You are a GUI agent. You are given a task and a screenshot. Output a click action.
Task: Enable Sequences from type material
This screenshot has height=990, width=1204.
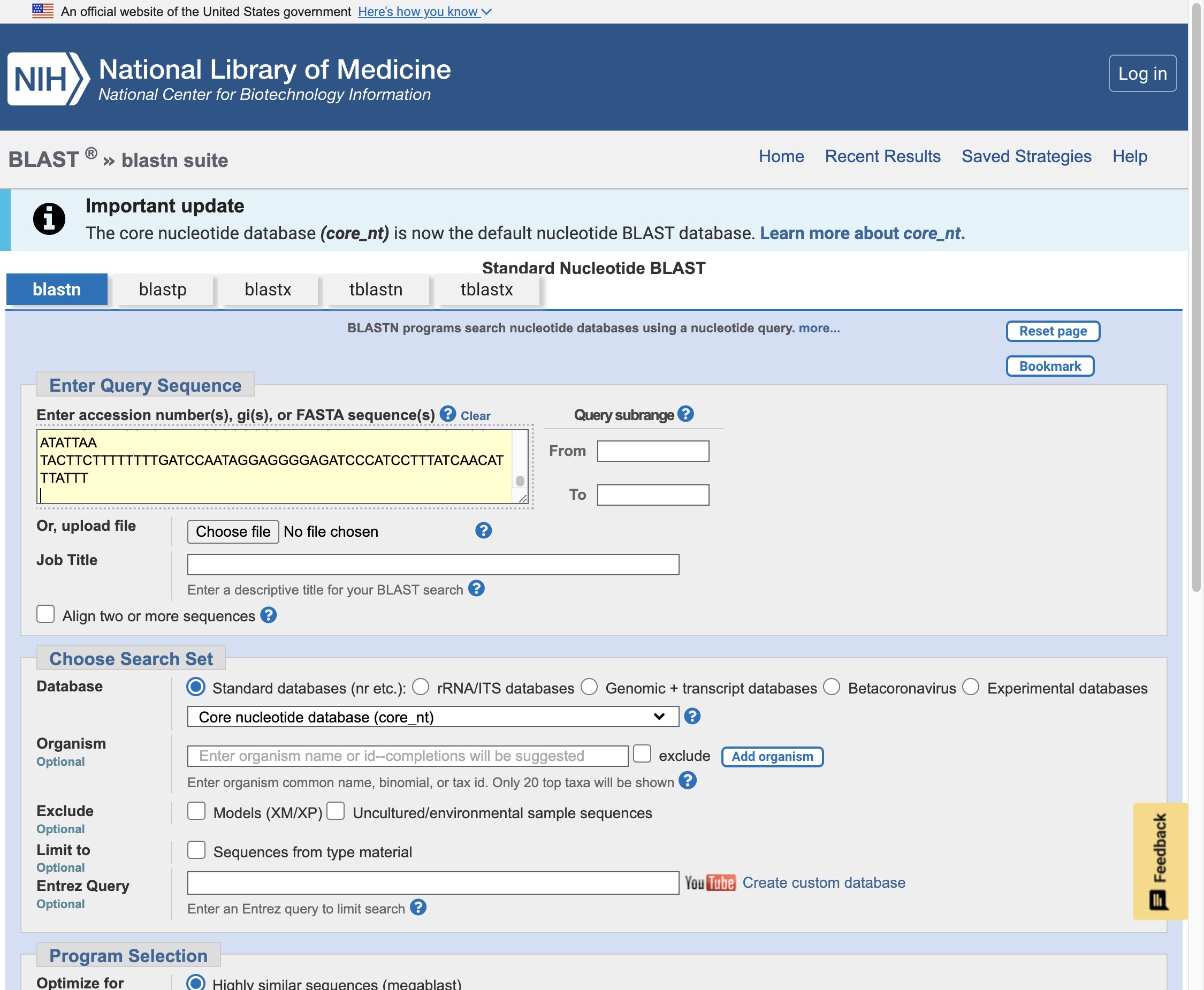[197, 850]
